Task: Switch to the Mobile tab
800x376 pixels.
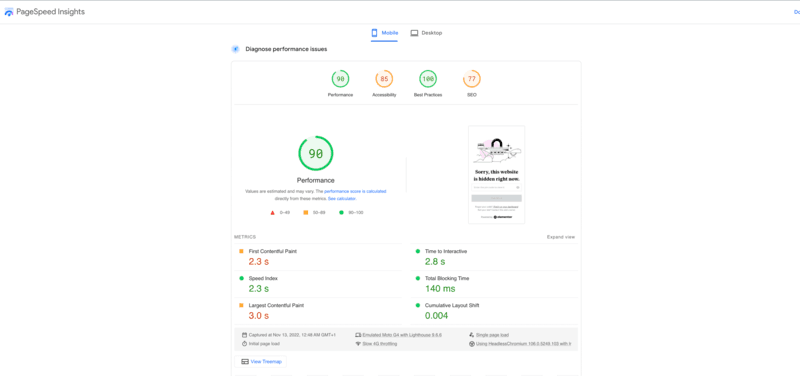Action: pyautogui.click(x=384, y=33)
